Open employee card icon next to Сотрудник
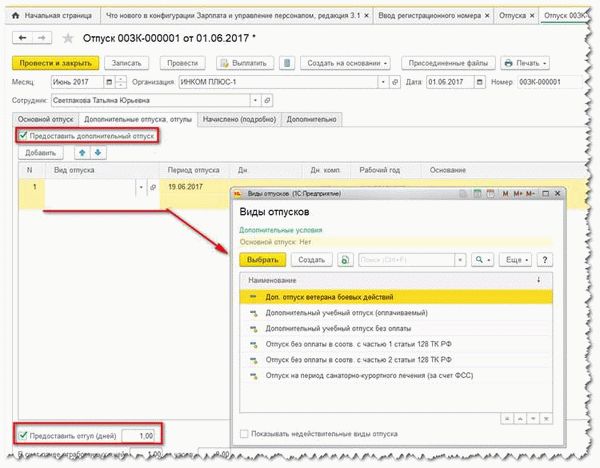The image size is (600, 468). click(267, 101)
